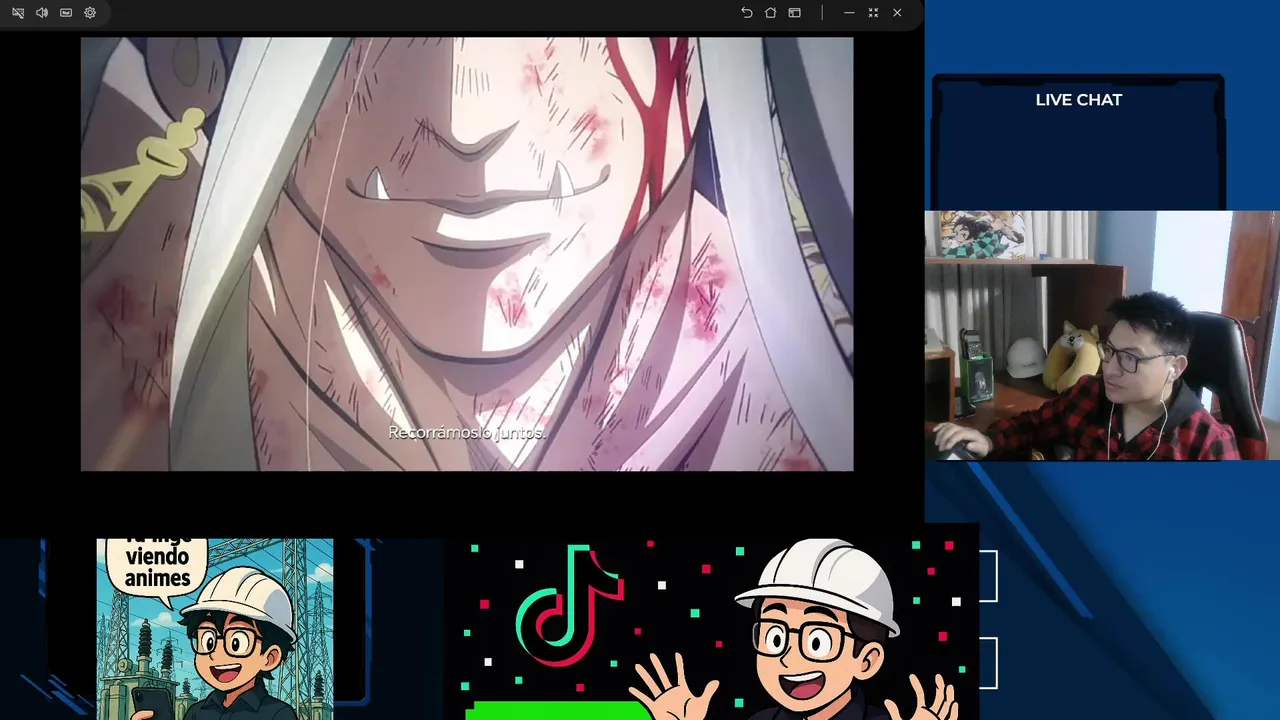Close the mirroring window with X
The height and width of the screenshot is (720, 1280).
(x=897, y=13)
